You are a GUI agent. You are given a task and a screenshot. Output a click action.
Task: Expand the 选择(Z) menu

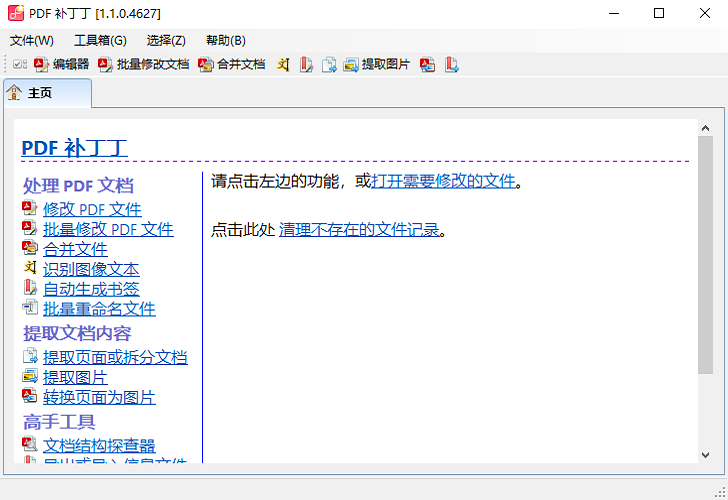point(166,40)
